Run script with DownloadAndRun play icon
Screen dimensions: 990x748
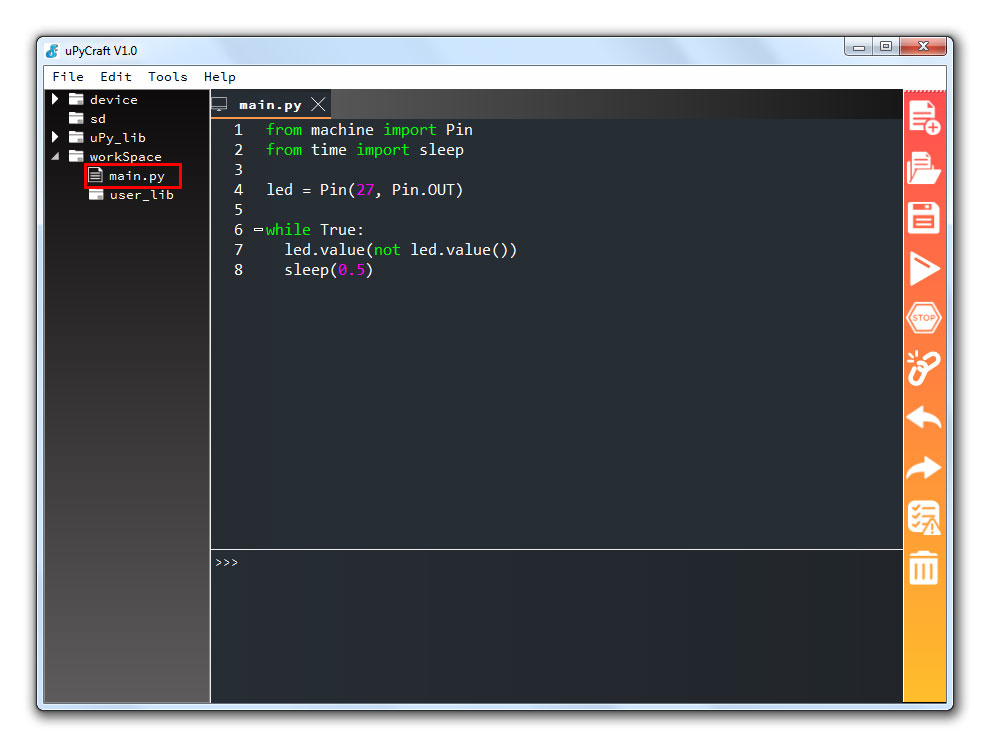click(x=924, y=268)
